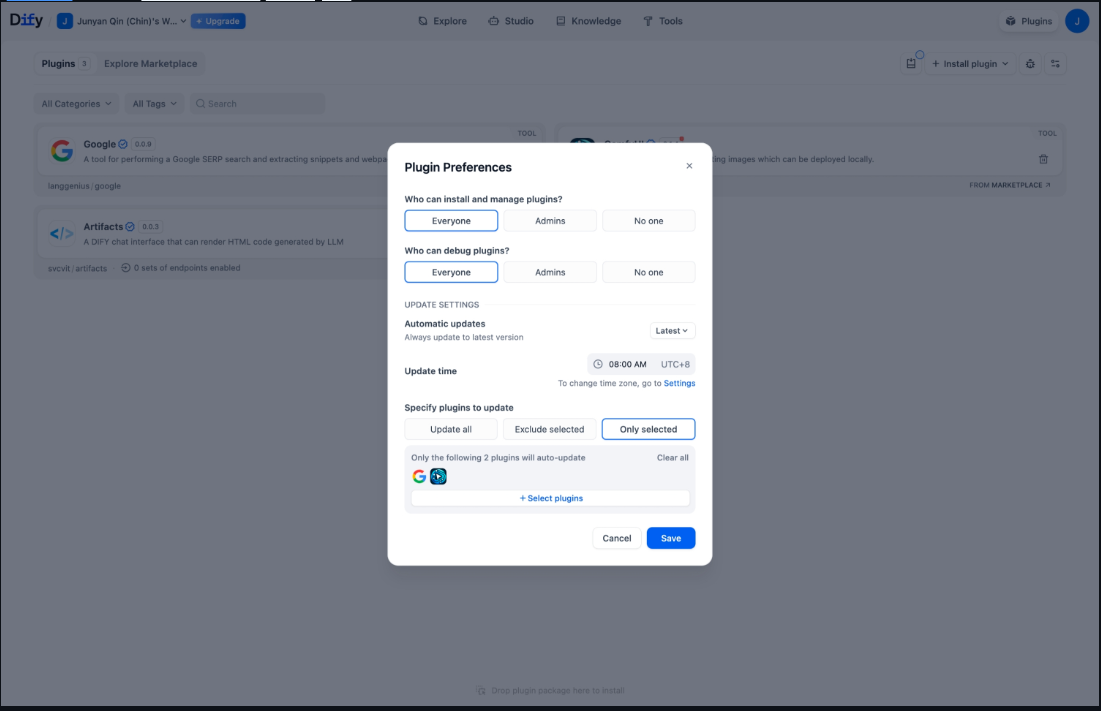Click Artifacts verified badge icon
This screenshot has width=1101, height=711.
[130, 227]
